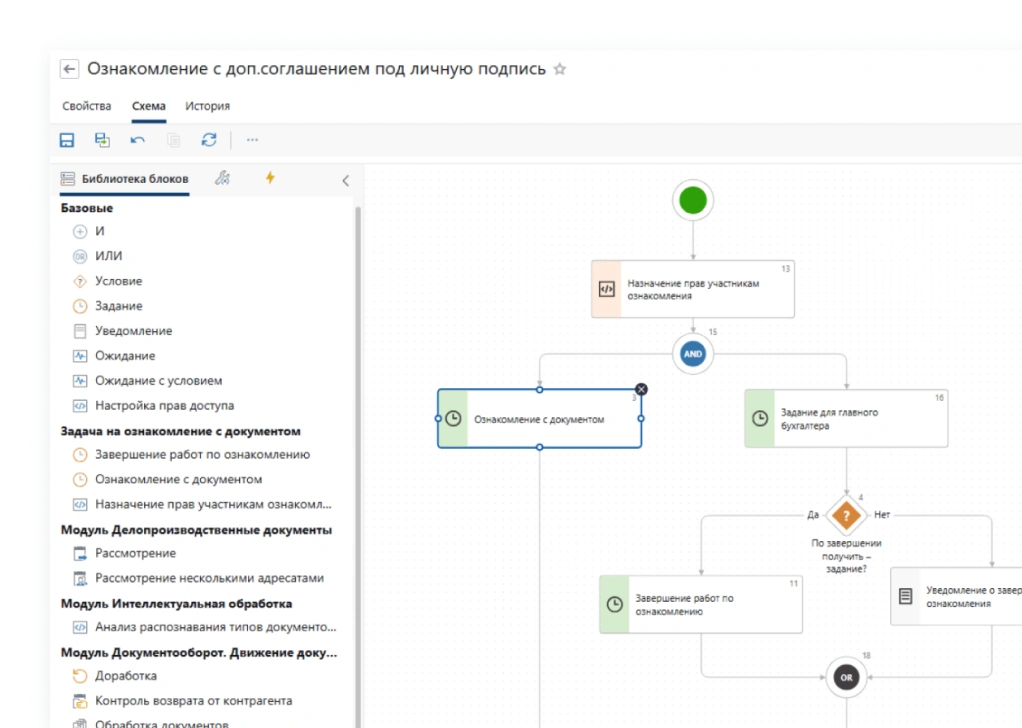The image size is (1022, 728).
Task: Pick the Ожидание с условием block
Action: [158, 381]
